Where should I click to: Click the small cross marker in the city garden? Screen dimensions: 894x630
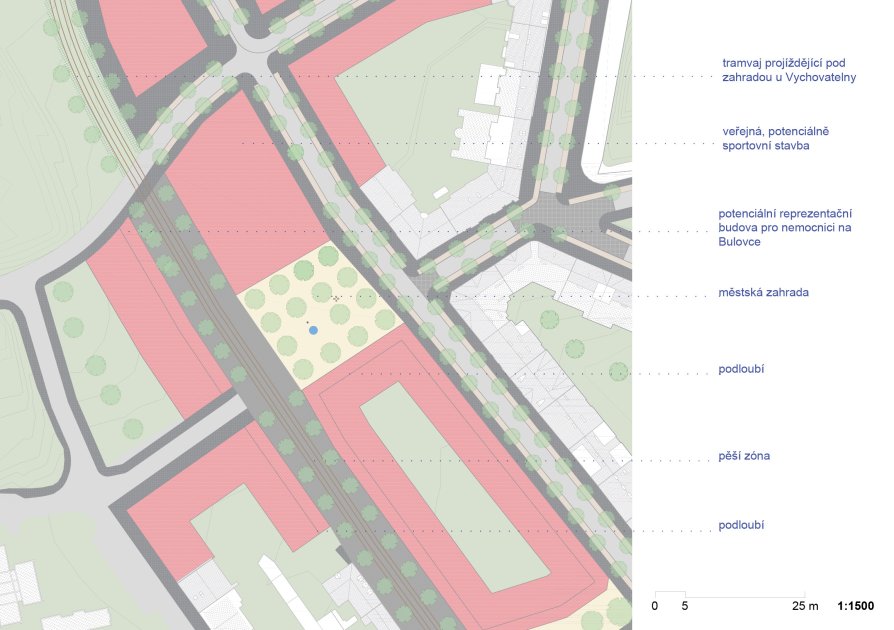pos(336,298)
